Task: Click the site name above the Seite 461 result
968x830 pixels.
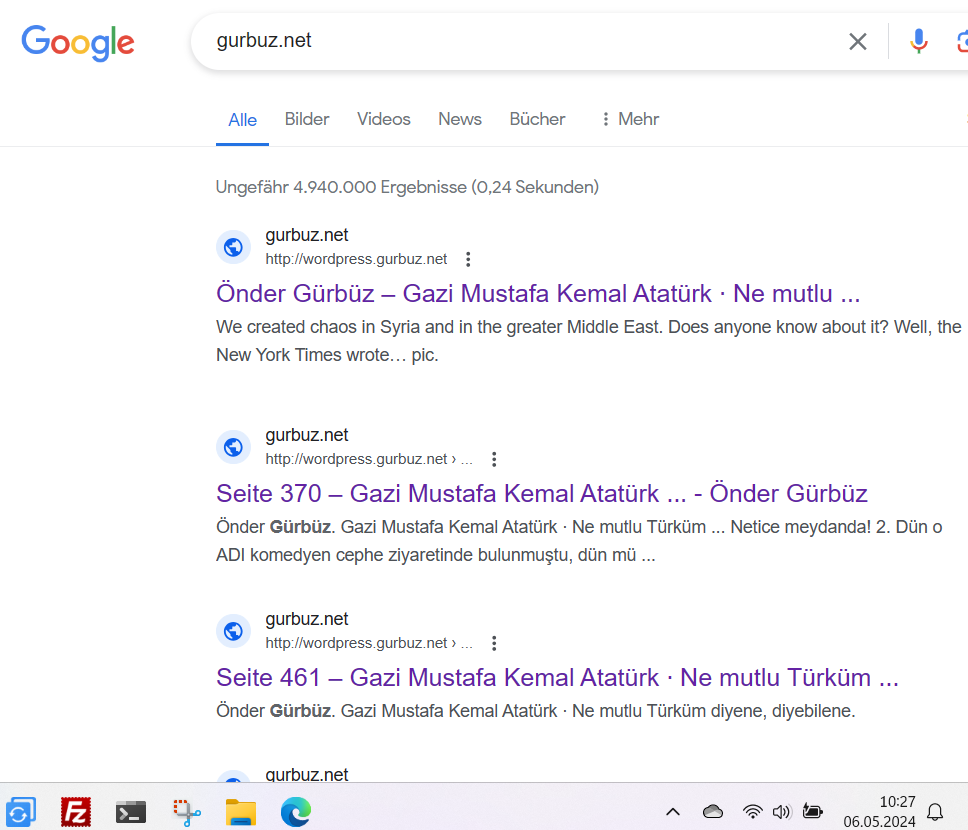Action: tap(307, 619)
